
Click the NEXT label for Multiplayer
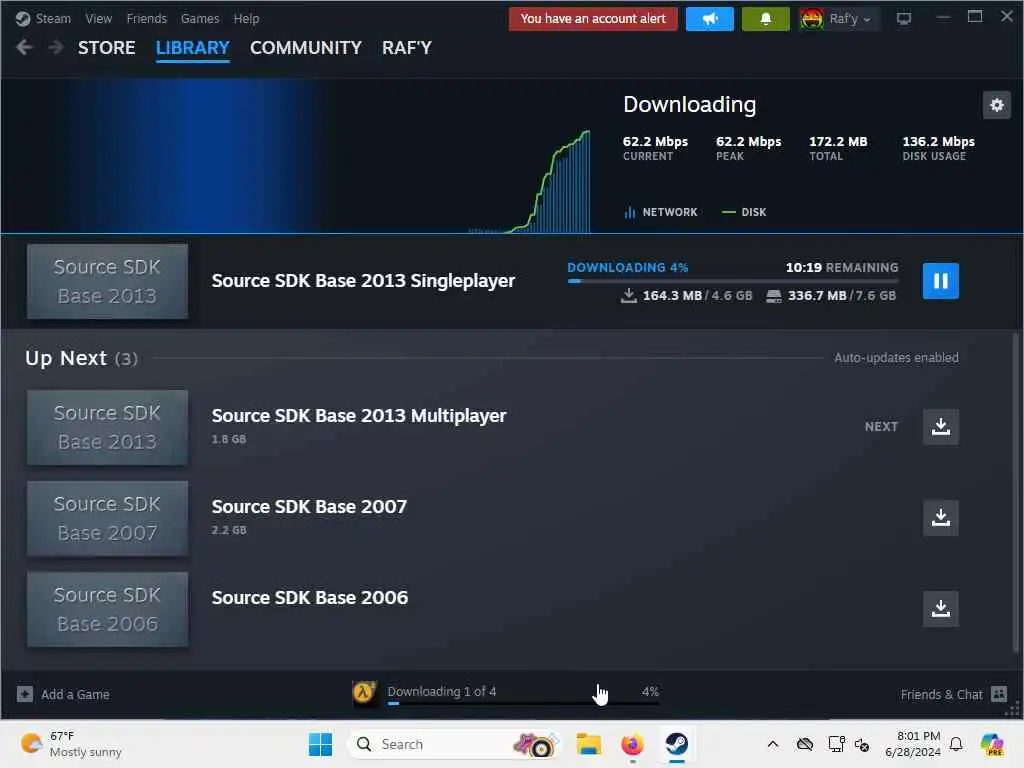(881, 426)
